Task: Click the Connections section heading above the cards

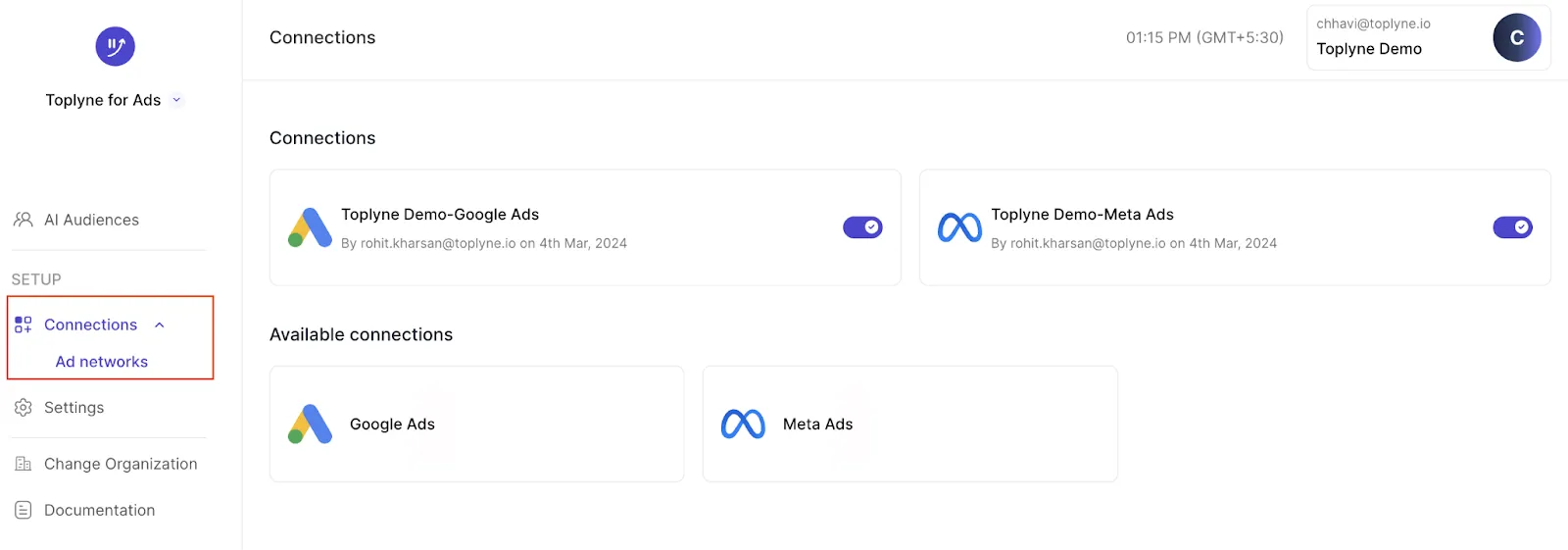Action: click(x=322, y=138)
